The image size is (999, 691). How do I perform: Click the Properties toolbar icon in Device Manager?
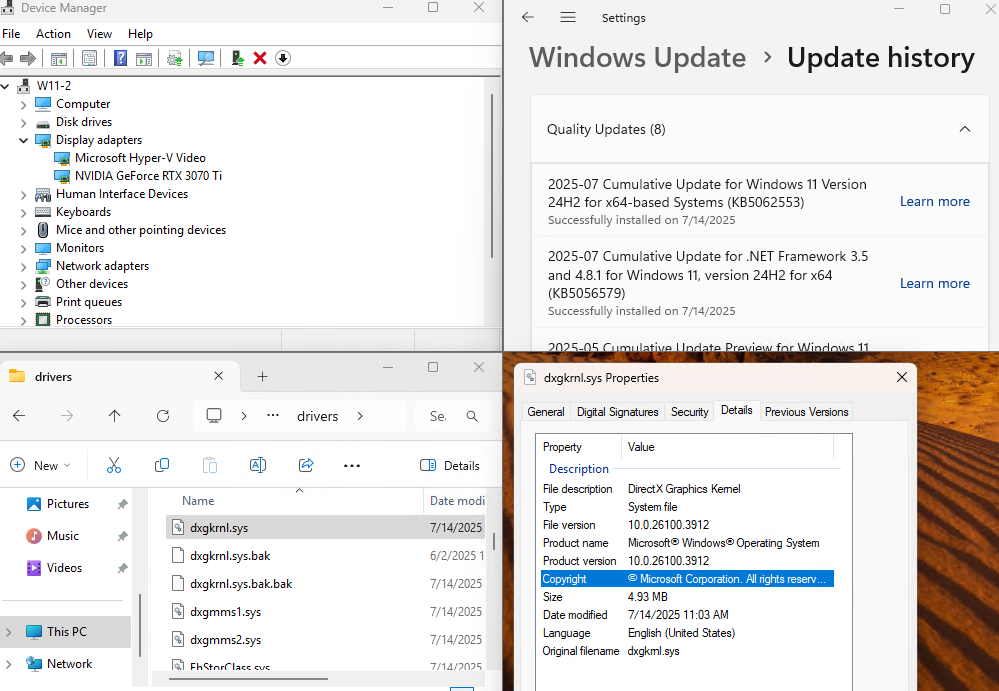tap(89, 59)
